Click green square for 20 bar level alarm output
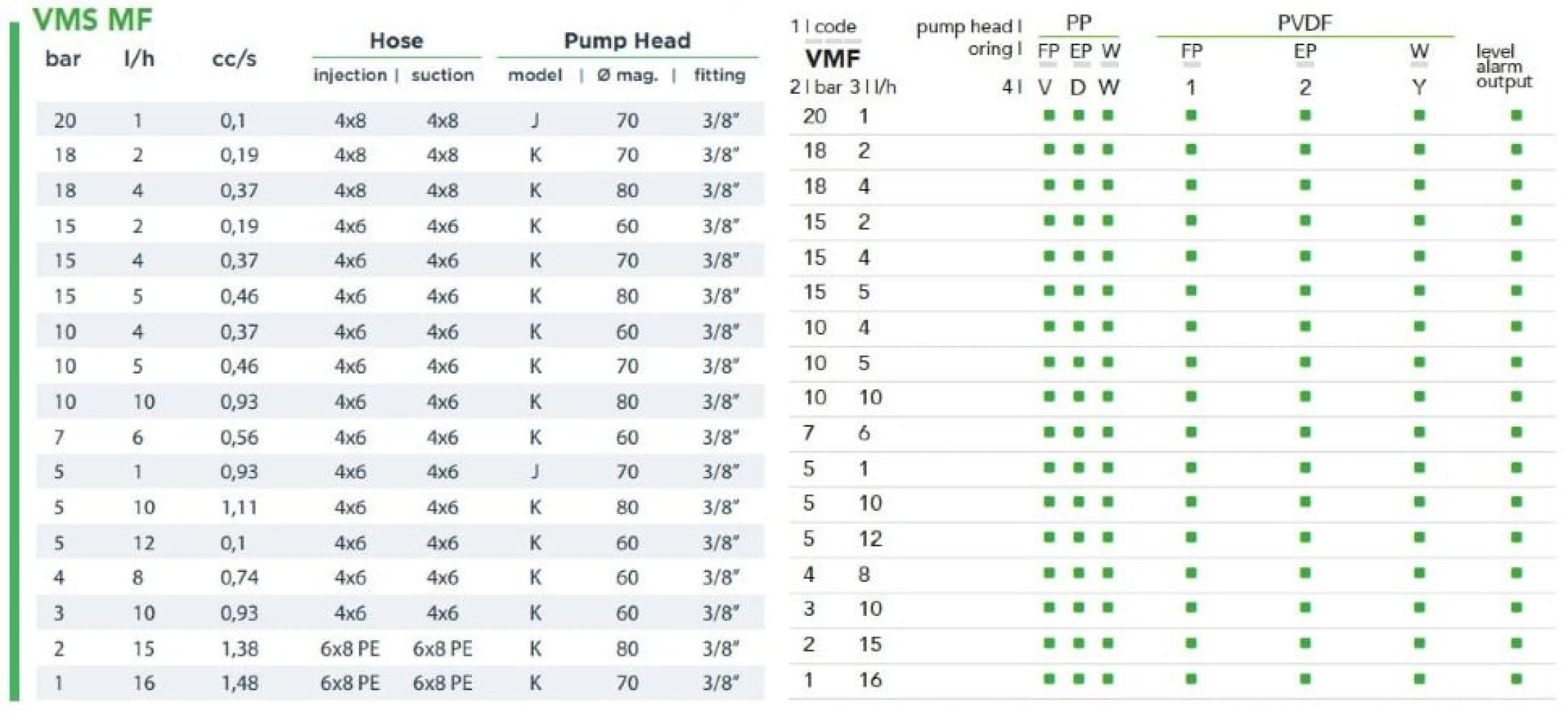1568x716 pixels. [x=1516, y=115]
